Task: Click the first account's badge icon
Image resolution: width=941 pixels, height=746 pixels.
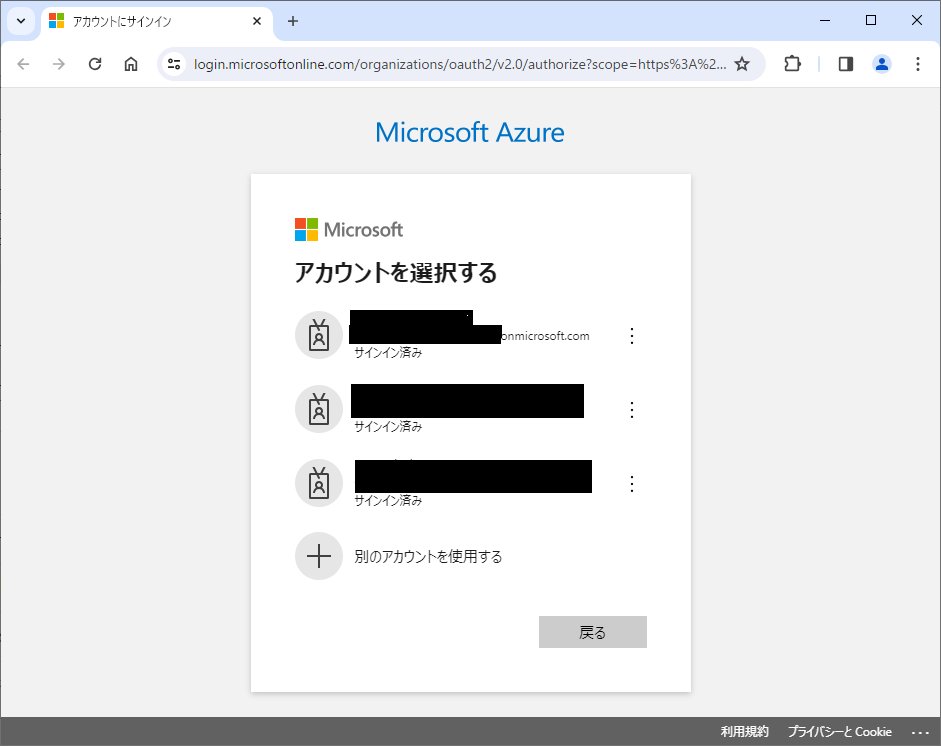Action: click(x=319, y=335)
